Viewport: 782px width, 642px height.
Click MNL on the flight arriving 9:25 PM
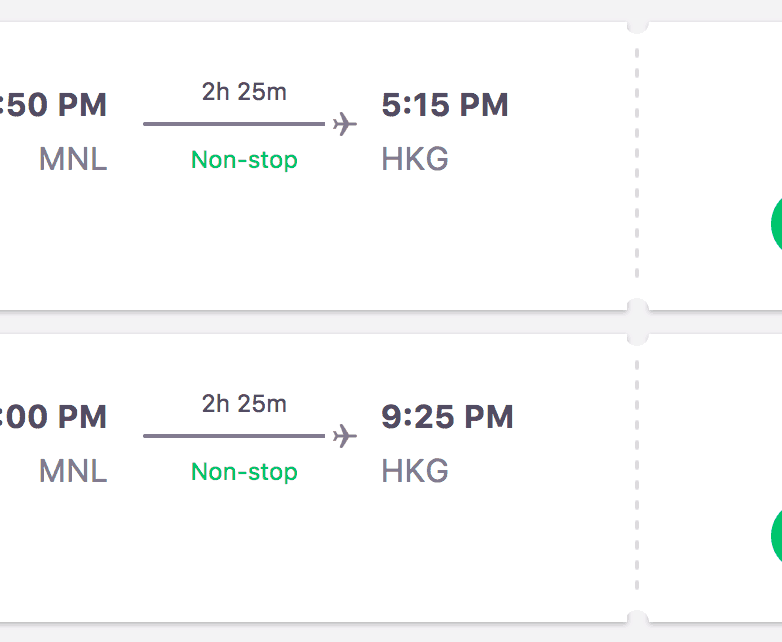73,471
